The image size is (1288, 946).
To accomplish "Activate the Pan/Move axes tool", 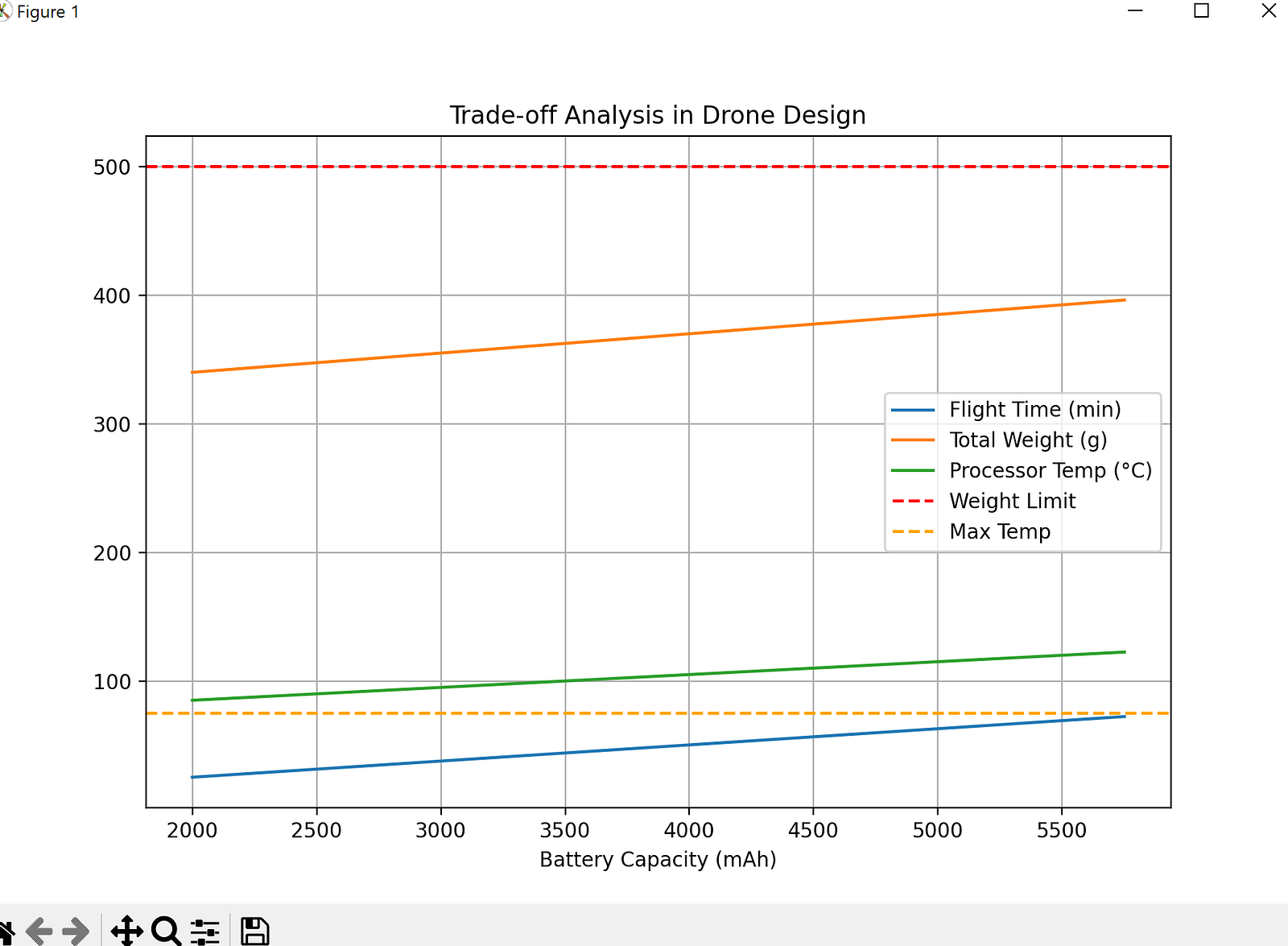I will coord(127,932).
